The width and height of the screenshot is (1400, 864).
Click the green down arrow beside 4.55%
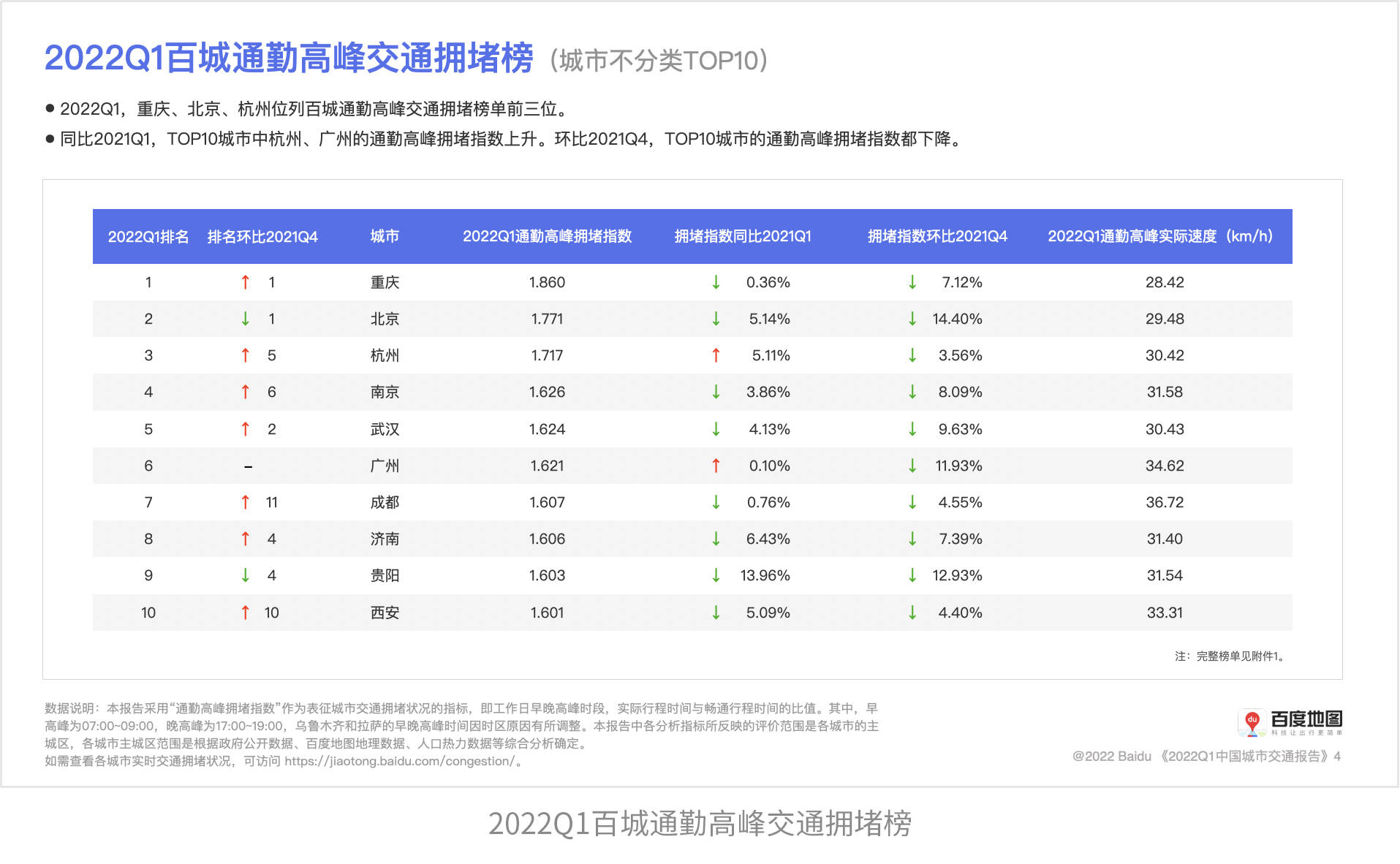click(912, 502)
